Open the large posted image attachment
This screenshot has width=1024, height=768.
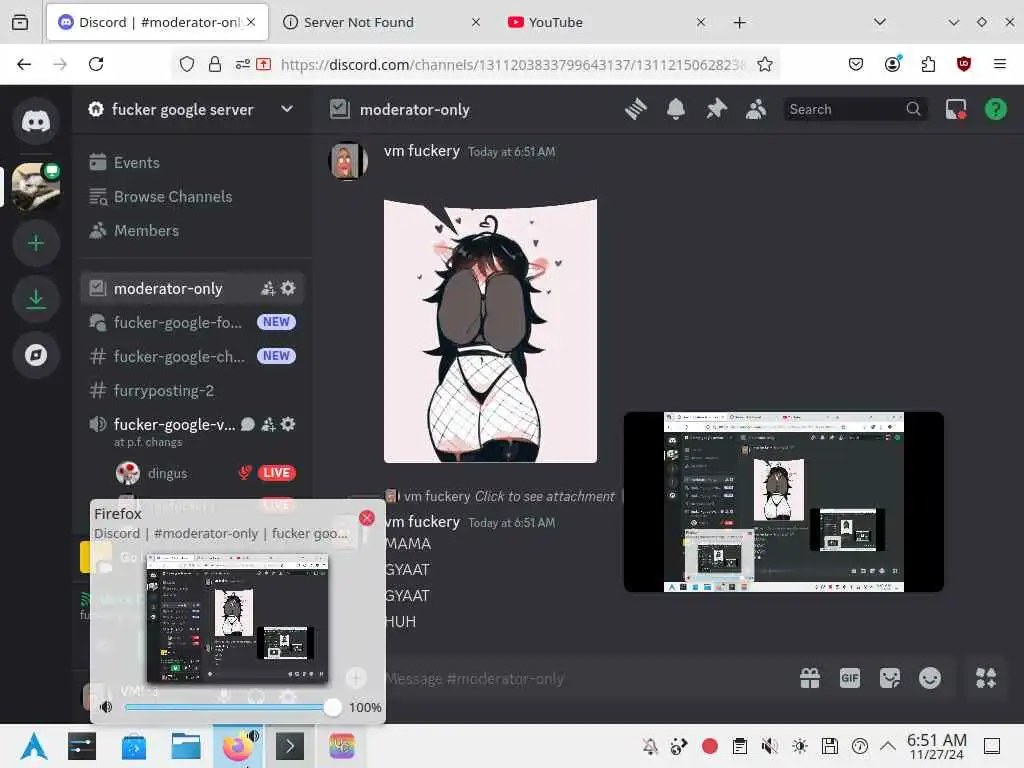[x=490, y=331]
